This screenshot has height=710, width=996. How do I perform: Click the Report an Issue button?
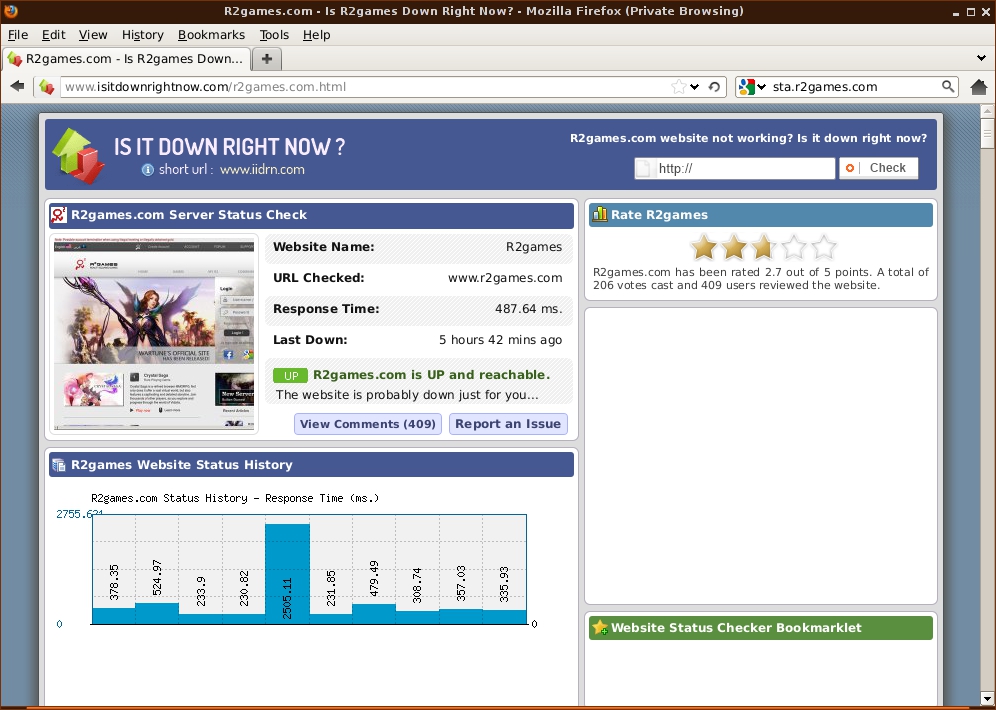click(508, 424)
